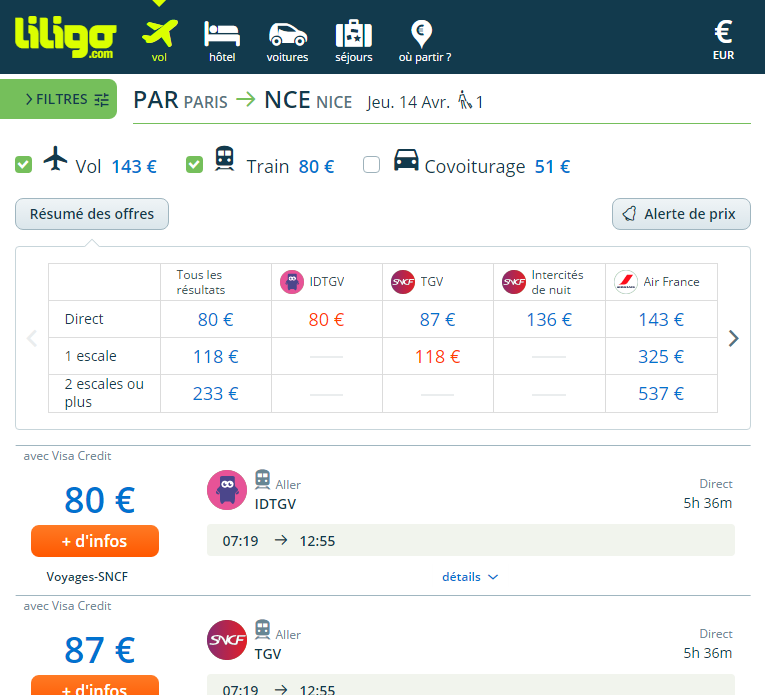This screenshot has width=765, height=695.
Task: Click the IDTGV logo in summary table
Action: click(x=292, y=282)
